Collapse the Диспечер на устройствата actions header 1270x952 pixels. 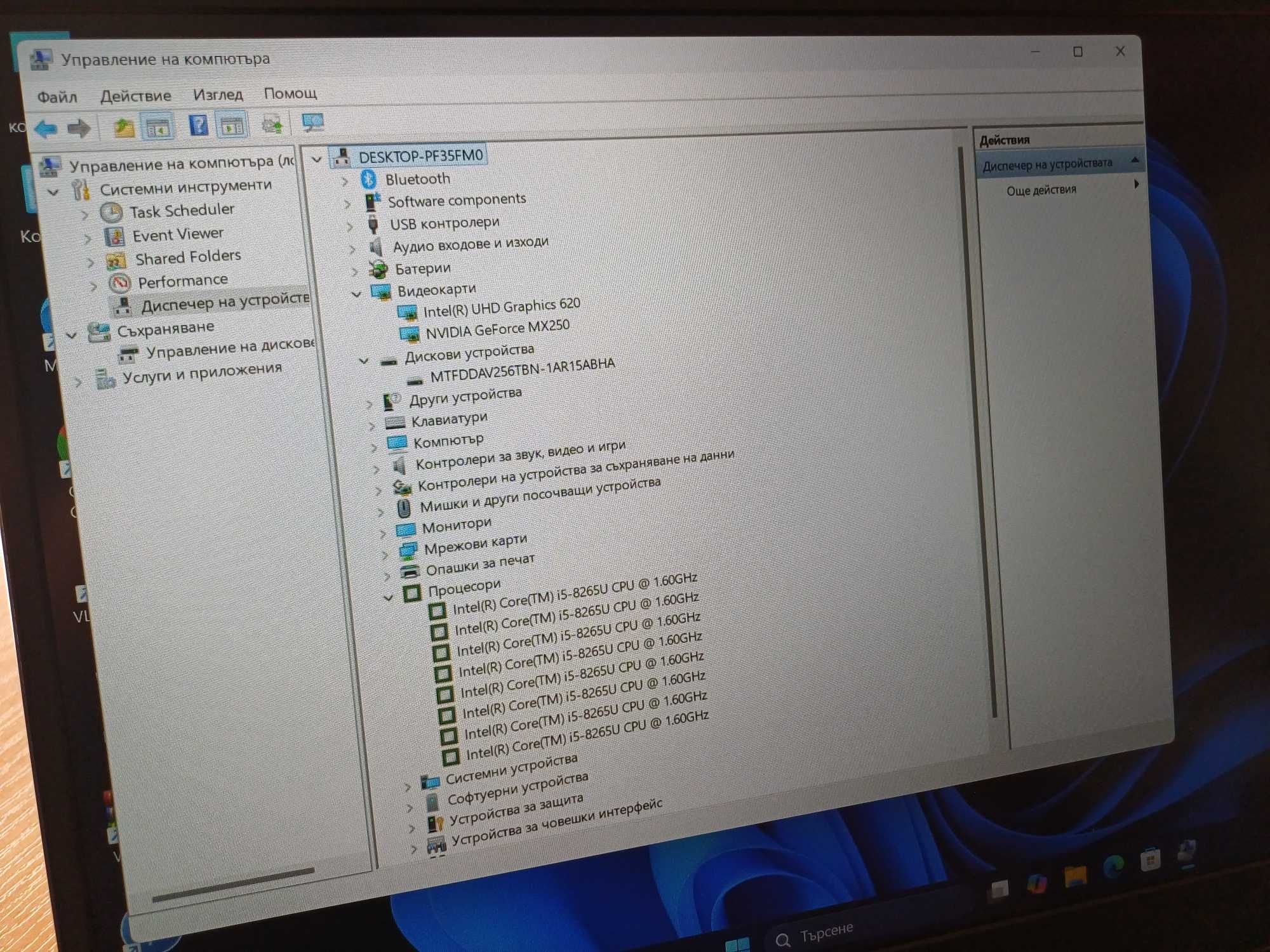tap(1134, 160)
